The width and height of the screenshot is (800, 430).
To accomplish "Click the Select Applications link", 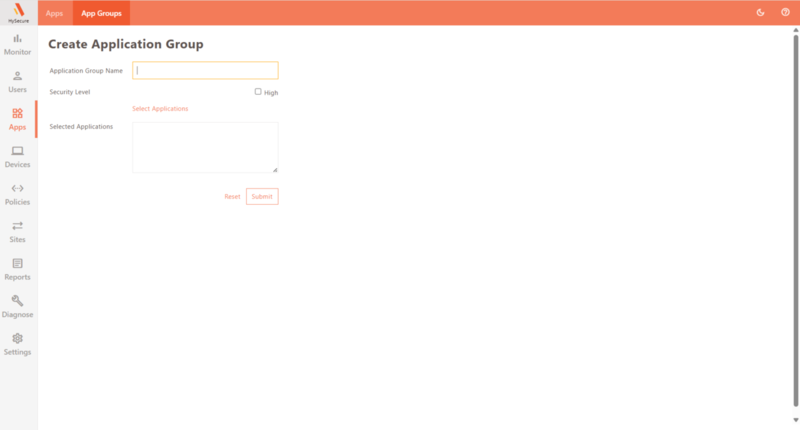I will [x=160, y=109].
